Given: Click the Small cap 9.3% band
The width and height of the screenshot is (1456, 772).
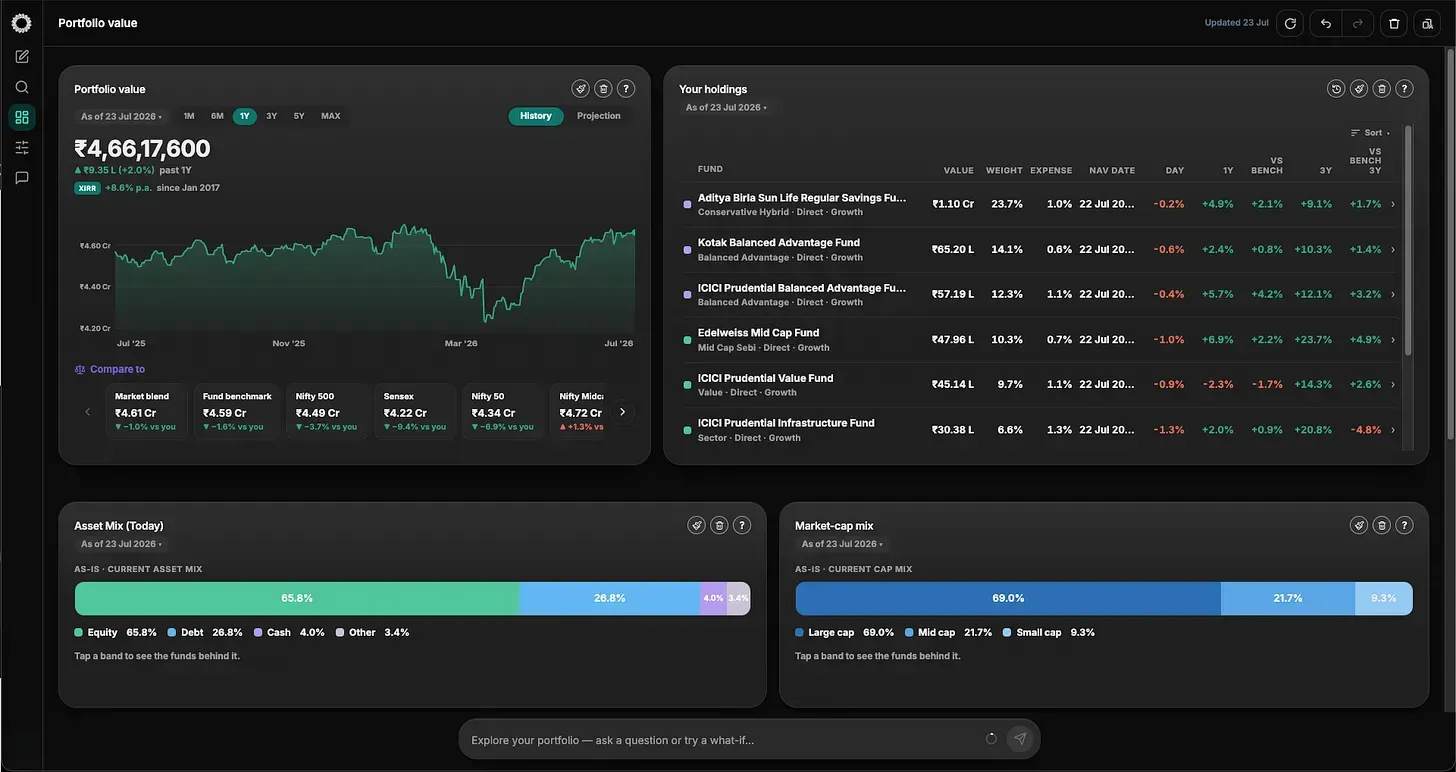Looking at the screenshot, I should (x=1384, y=598).
